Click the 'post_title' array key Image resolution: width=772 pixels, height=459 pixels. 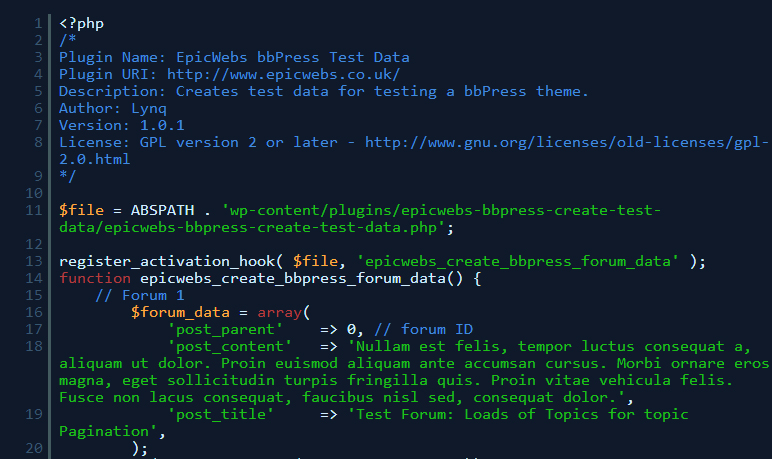(x=220, y=414)
